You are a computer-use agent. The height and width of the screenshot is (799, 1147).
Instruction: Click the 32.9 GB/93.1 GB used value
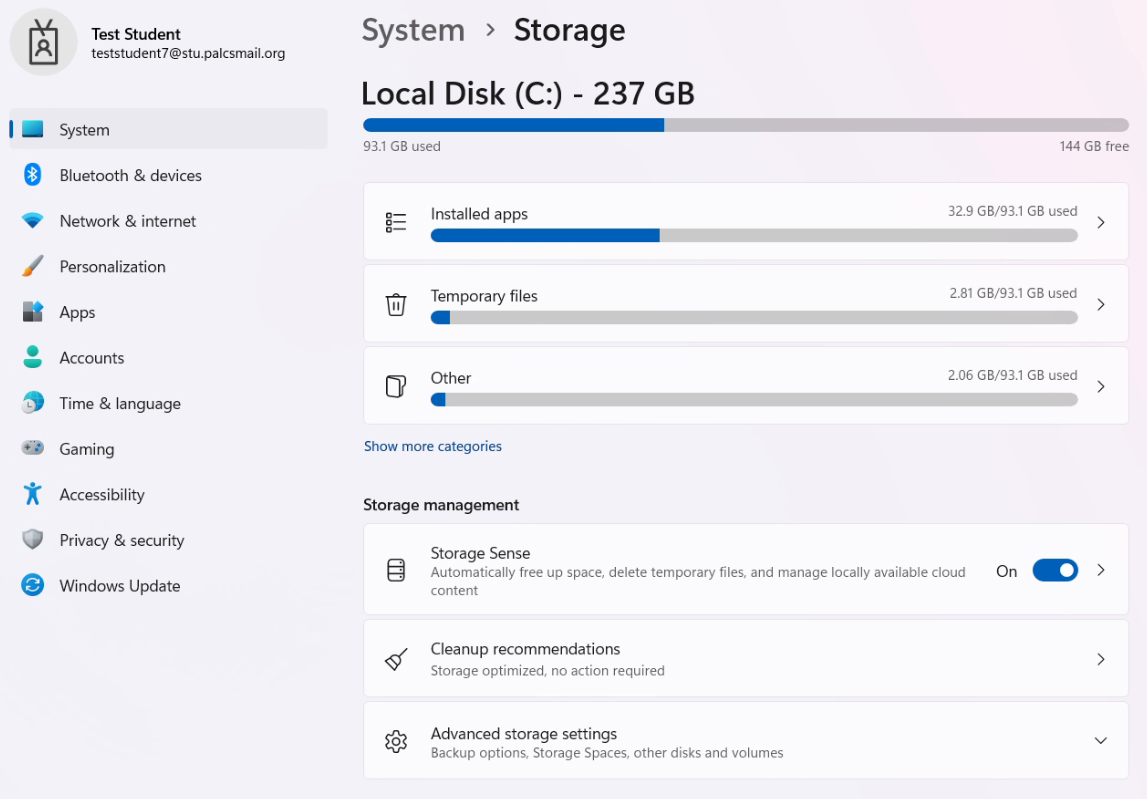(x=1012, y=211)
